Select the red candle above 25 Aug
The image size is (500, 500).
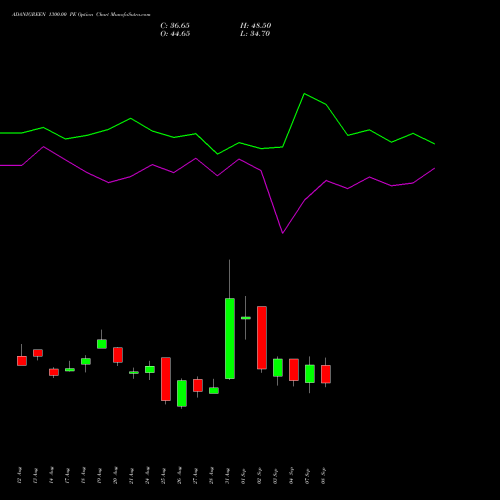[x=166, y=379]
